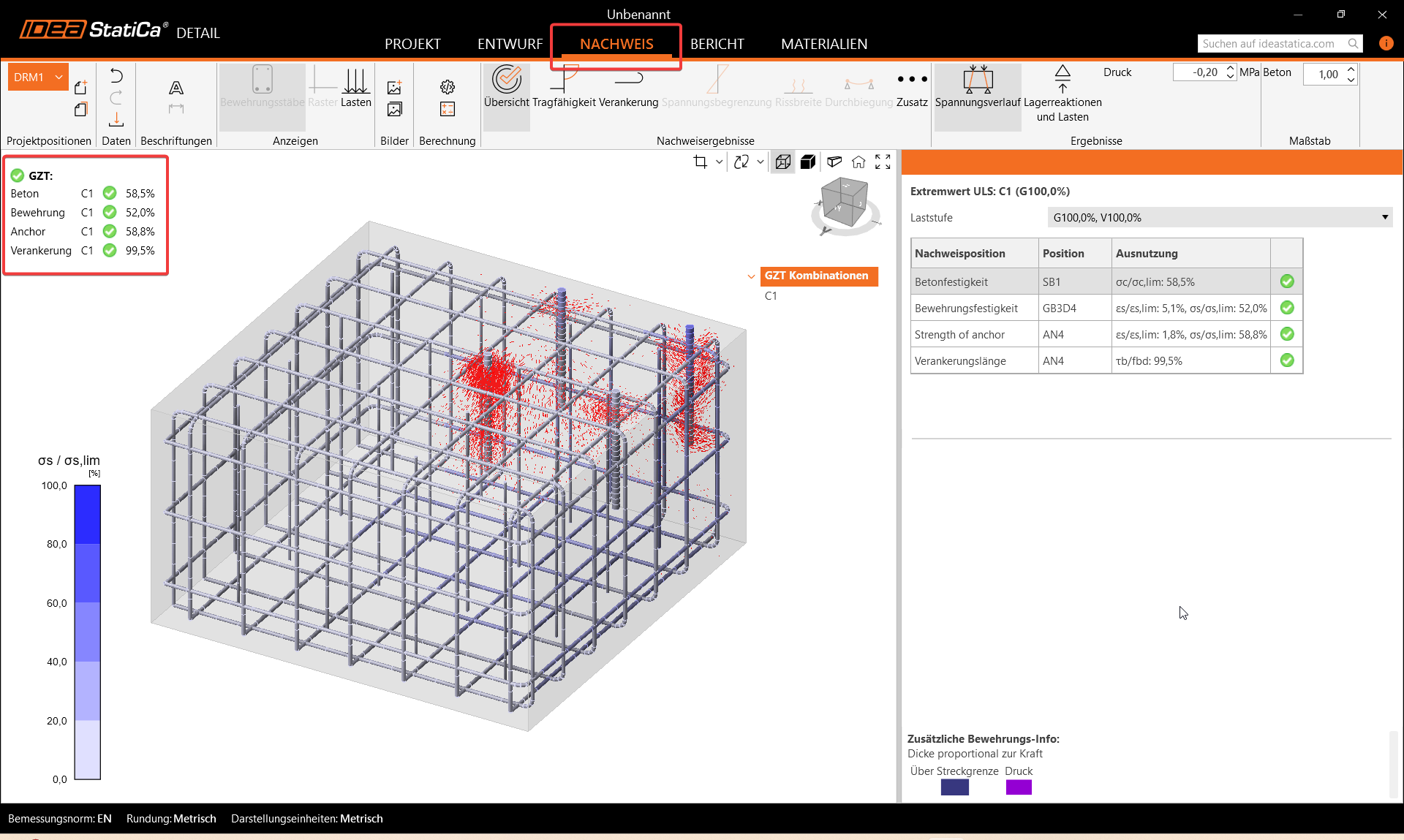Click the purple Druck color swatch

pos(1018,787)
